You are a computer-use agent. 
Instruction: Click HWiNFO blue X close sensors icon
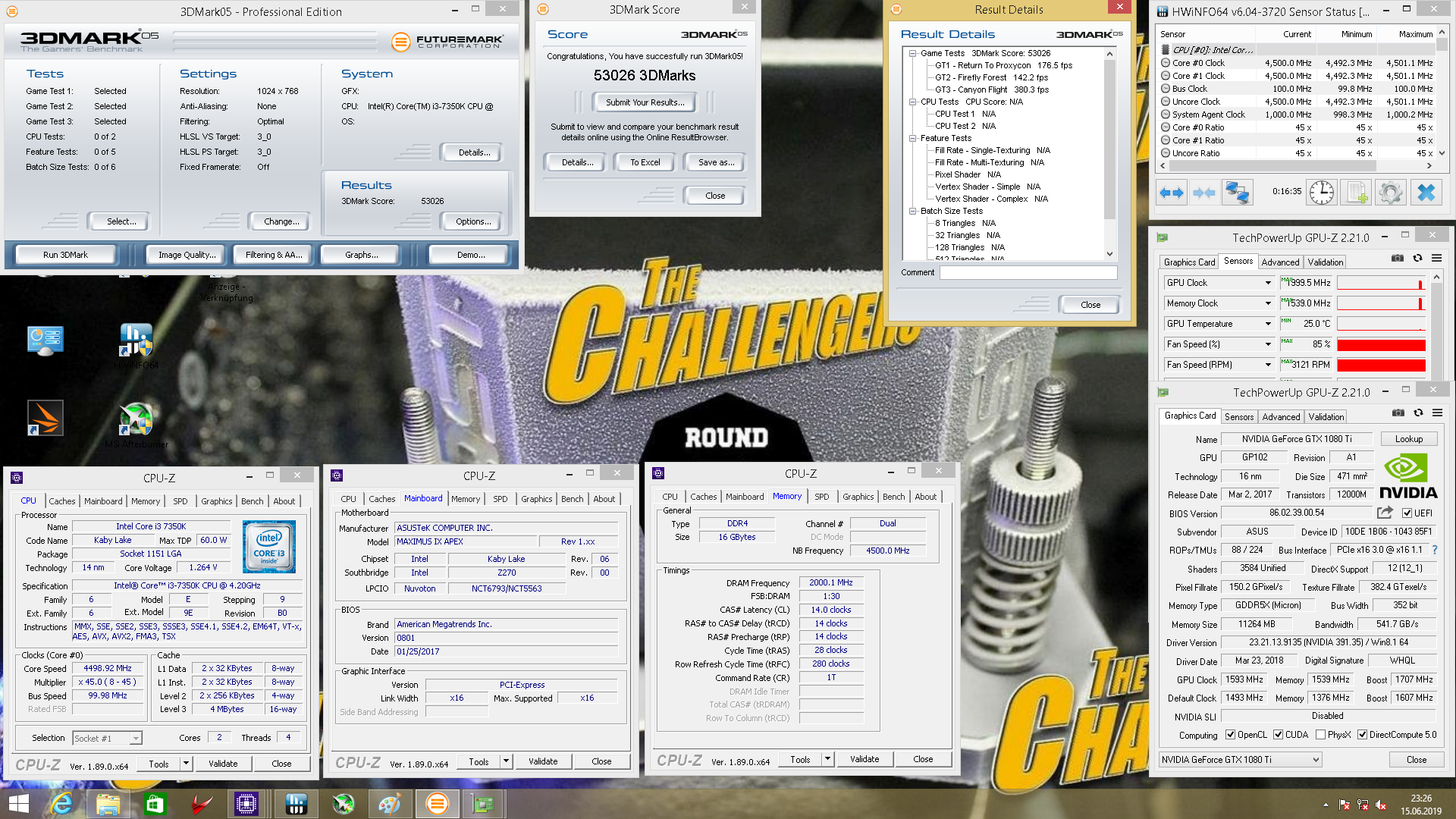click(x=1426, y=193)
